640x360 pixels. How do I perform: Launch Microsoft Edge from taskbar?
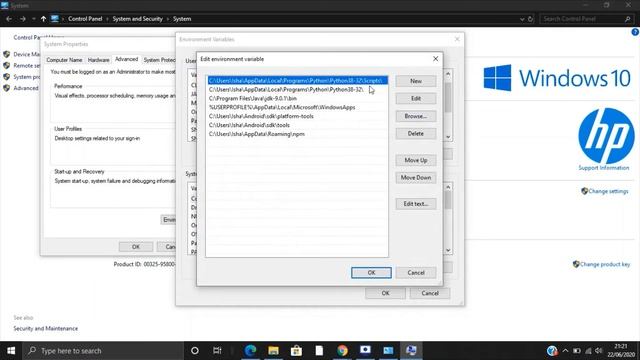click(250, 351)
